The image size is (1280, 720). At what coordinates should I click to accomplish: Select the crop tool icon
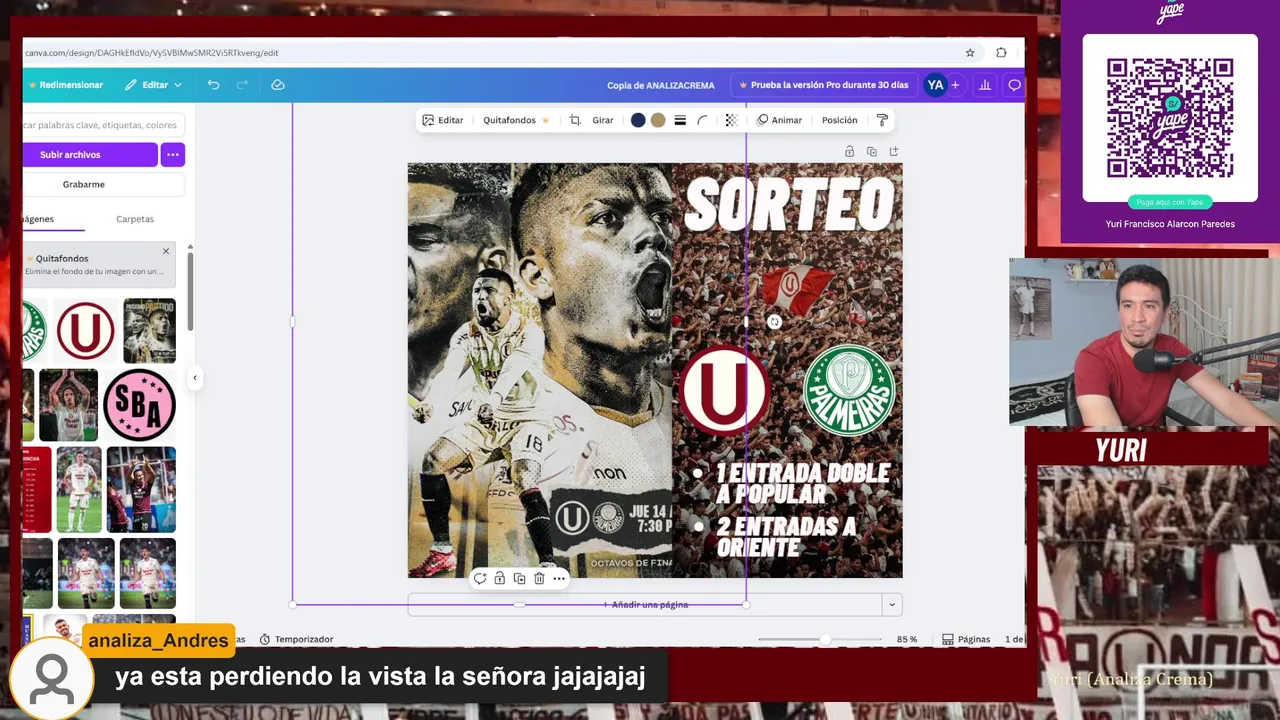pyautogui.click(x=575, y=120)
